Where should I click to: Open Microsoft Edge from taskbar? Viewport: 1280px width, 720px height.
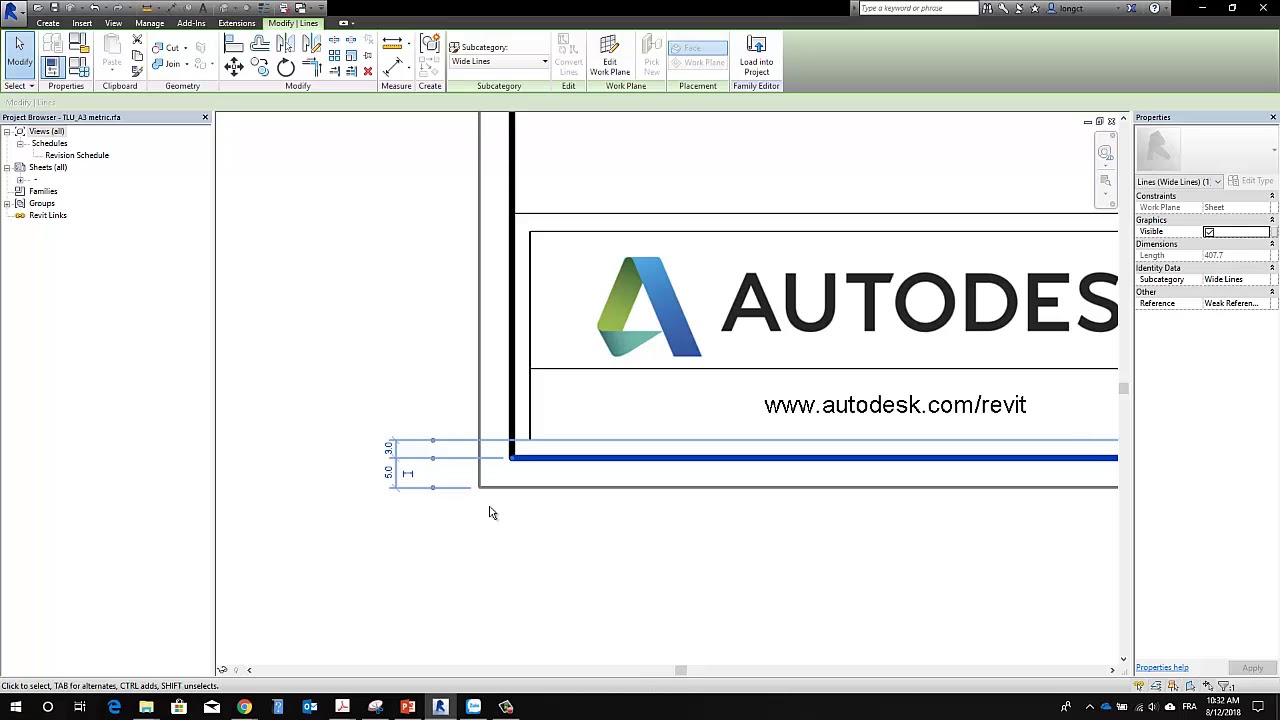114,707
